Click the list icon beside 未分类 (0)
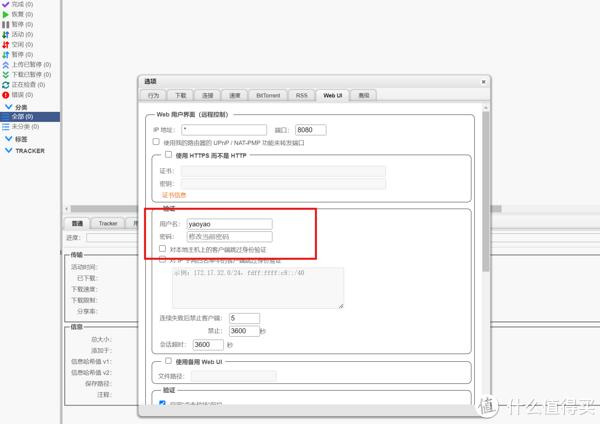The height and width of the screenshot is (424, 600). click(x=5, y=127)
